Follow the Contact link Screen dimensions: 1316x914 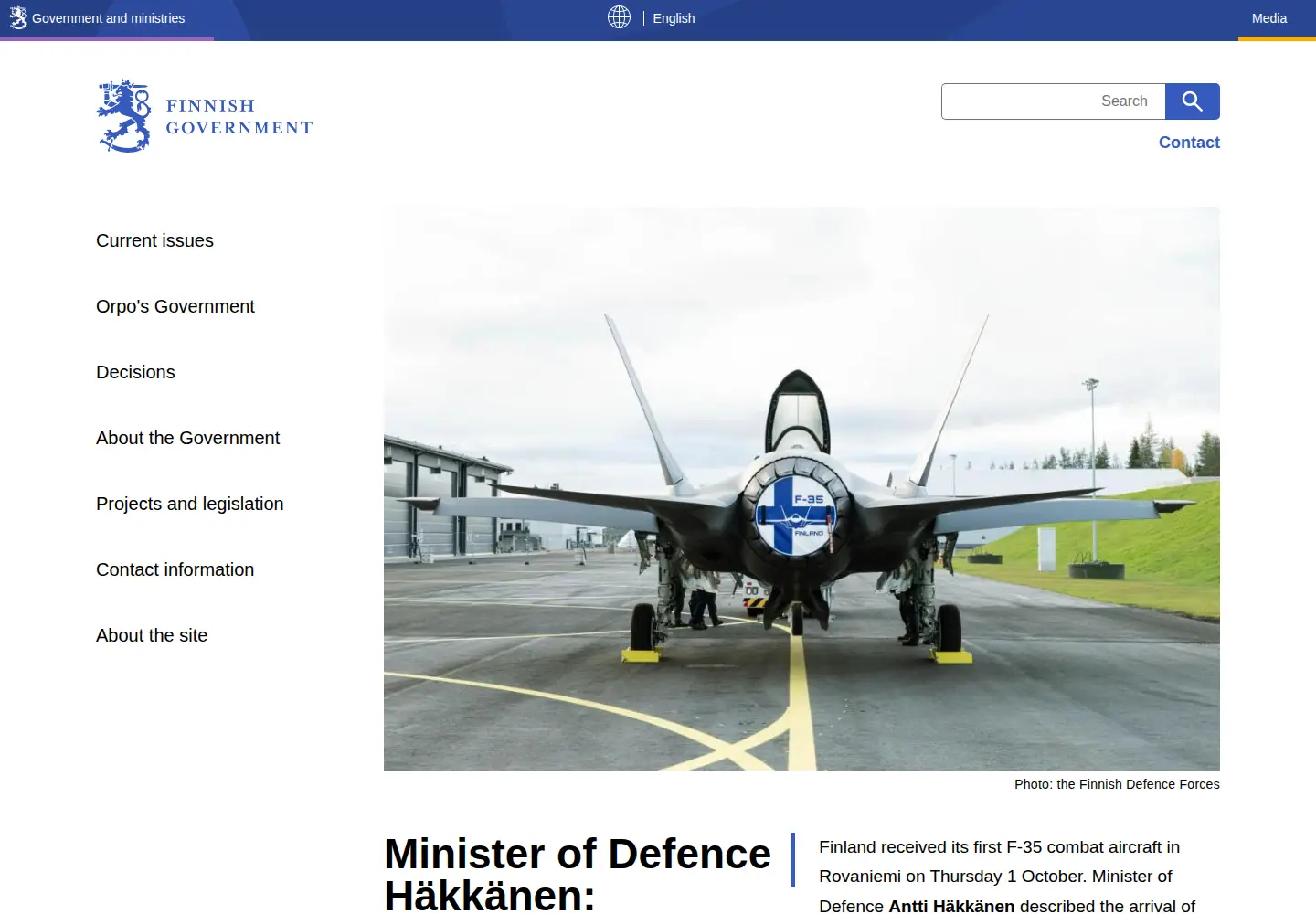pyautogui.click(x=1189, y=143)
